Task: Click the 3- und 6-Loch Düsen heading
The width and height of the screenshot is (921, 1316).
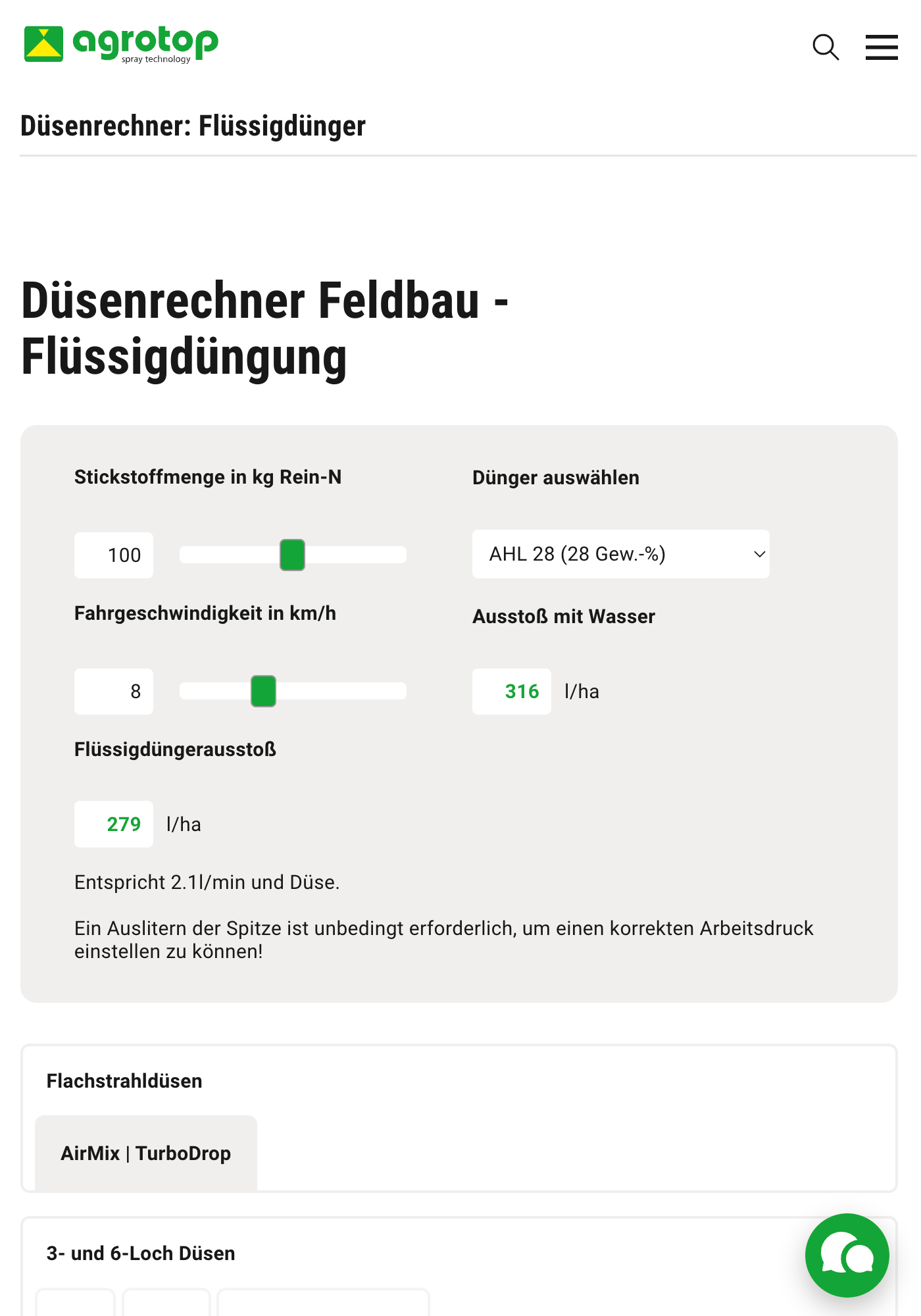Action: coord(141,1253)
